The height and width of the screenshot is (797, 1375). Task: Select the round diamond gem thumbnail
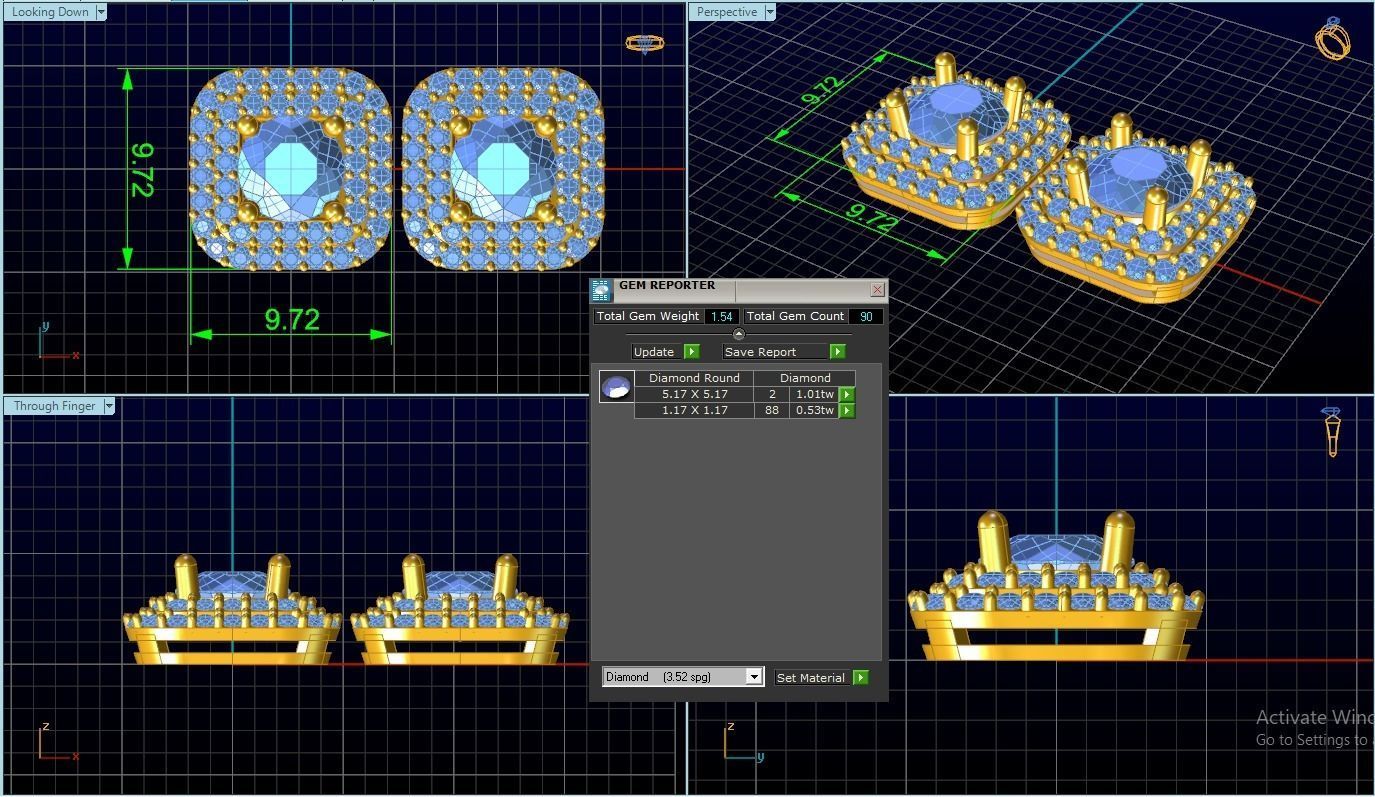[x=616, y=386]
